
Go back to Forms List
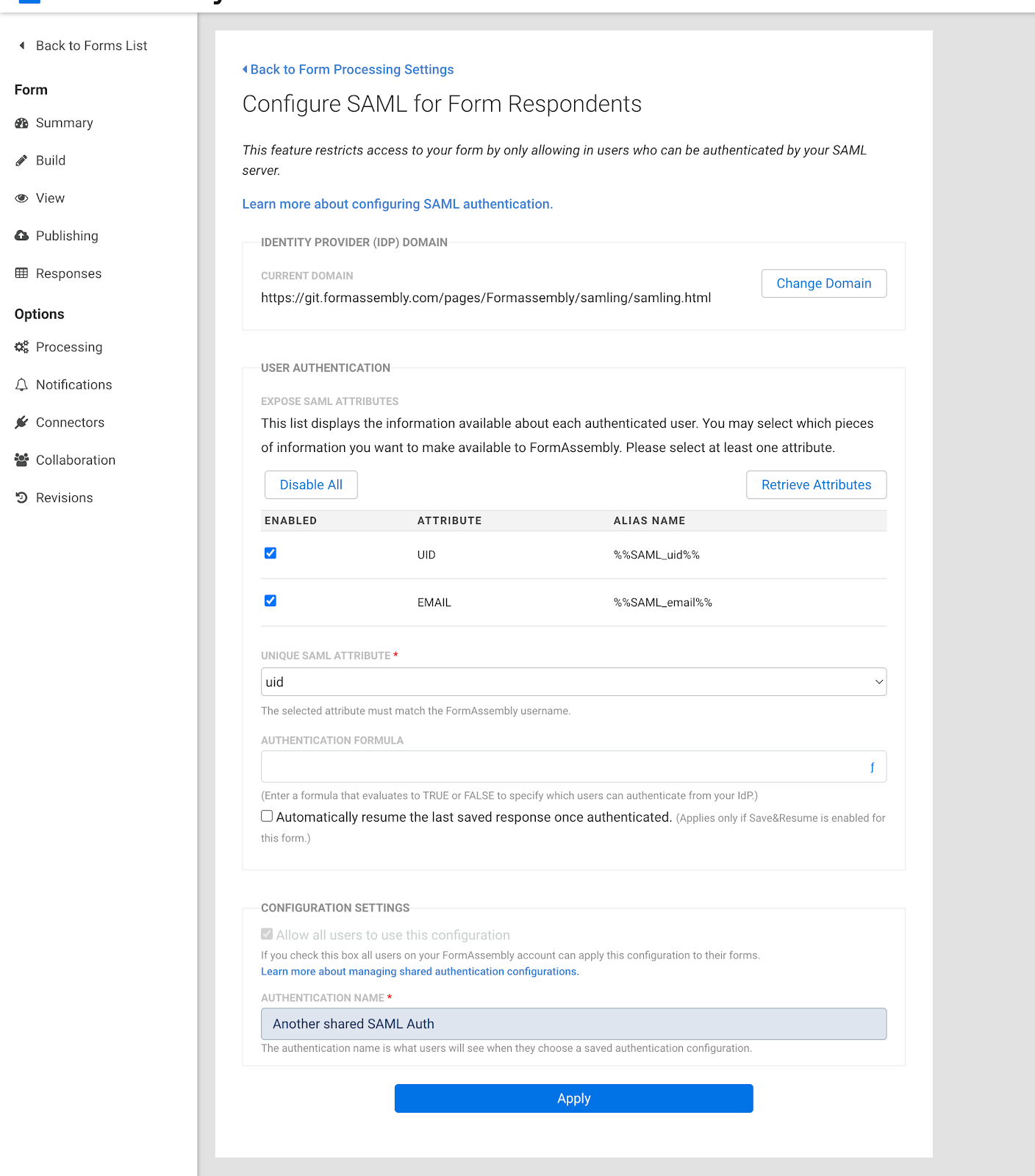[91, 46]
